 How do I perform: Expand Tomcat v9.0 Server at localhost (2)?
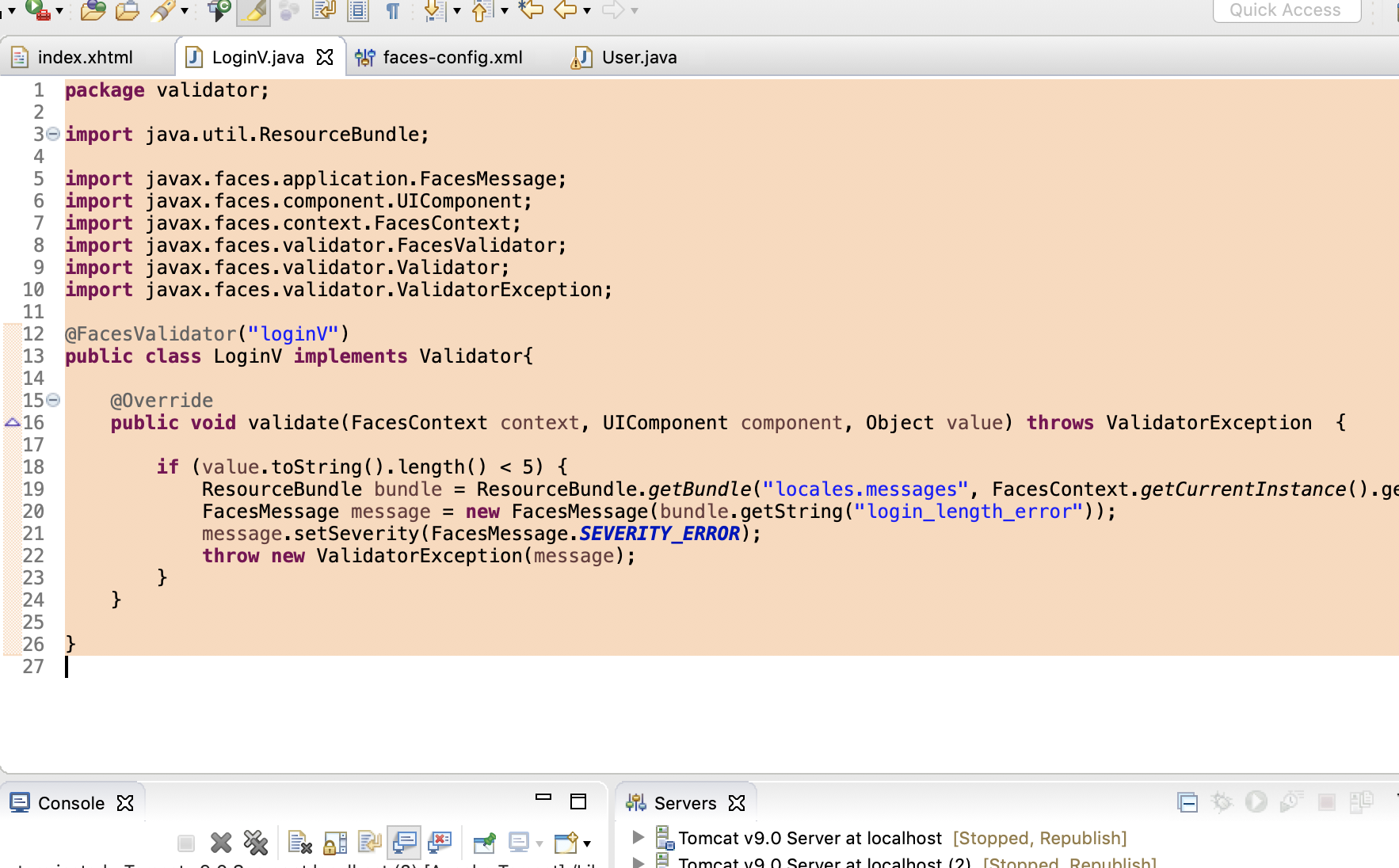pos(639,862)
